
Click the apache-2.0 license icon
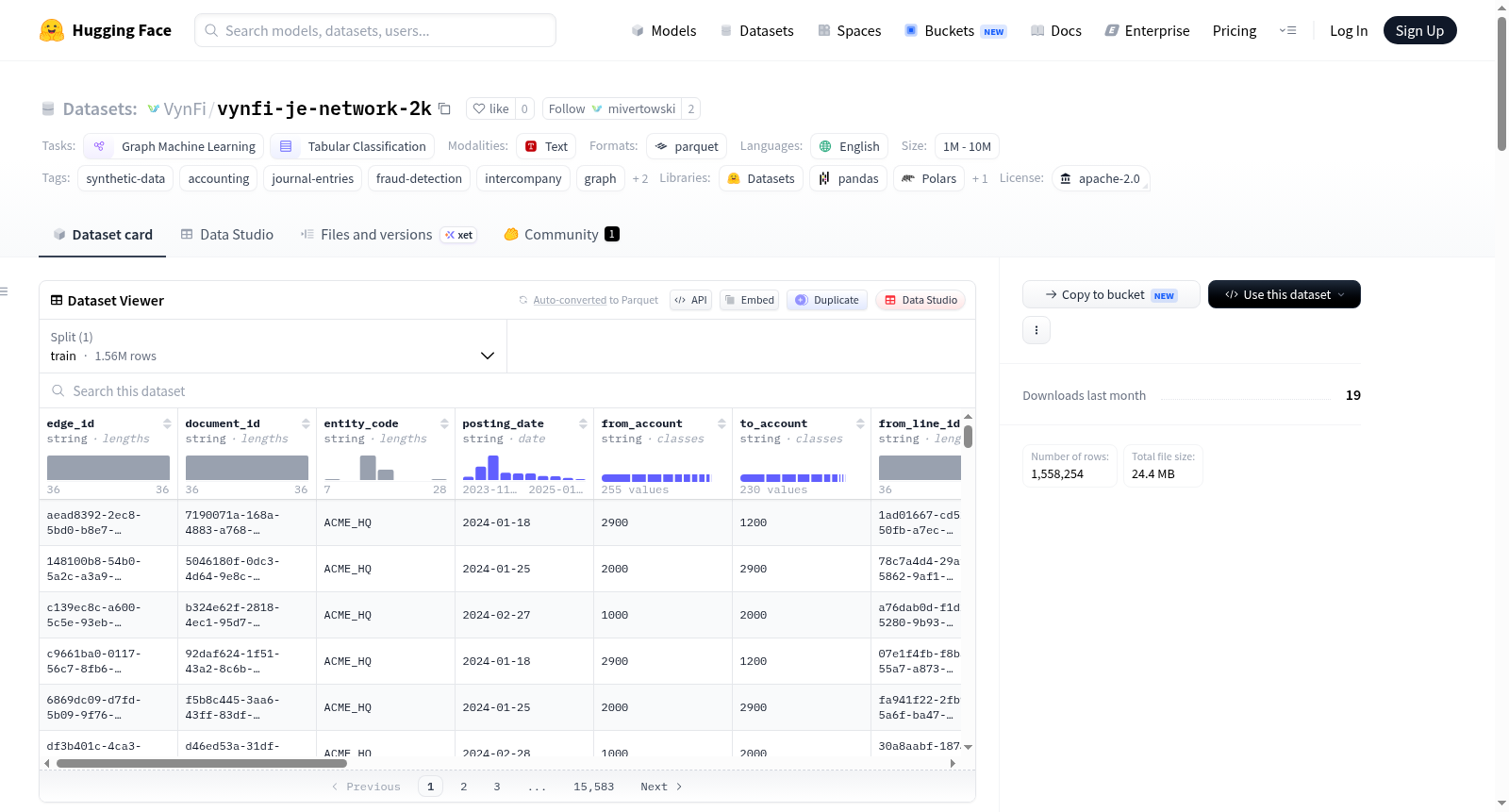[1066, 178]
